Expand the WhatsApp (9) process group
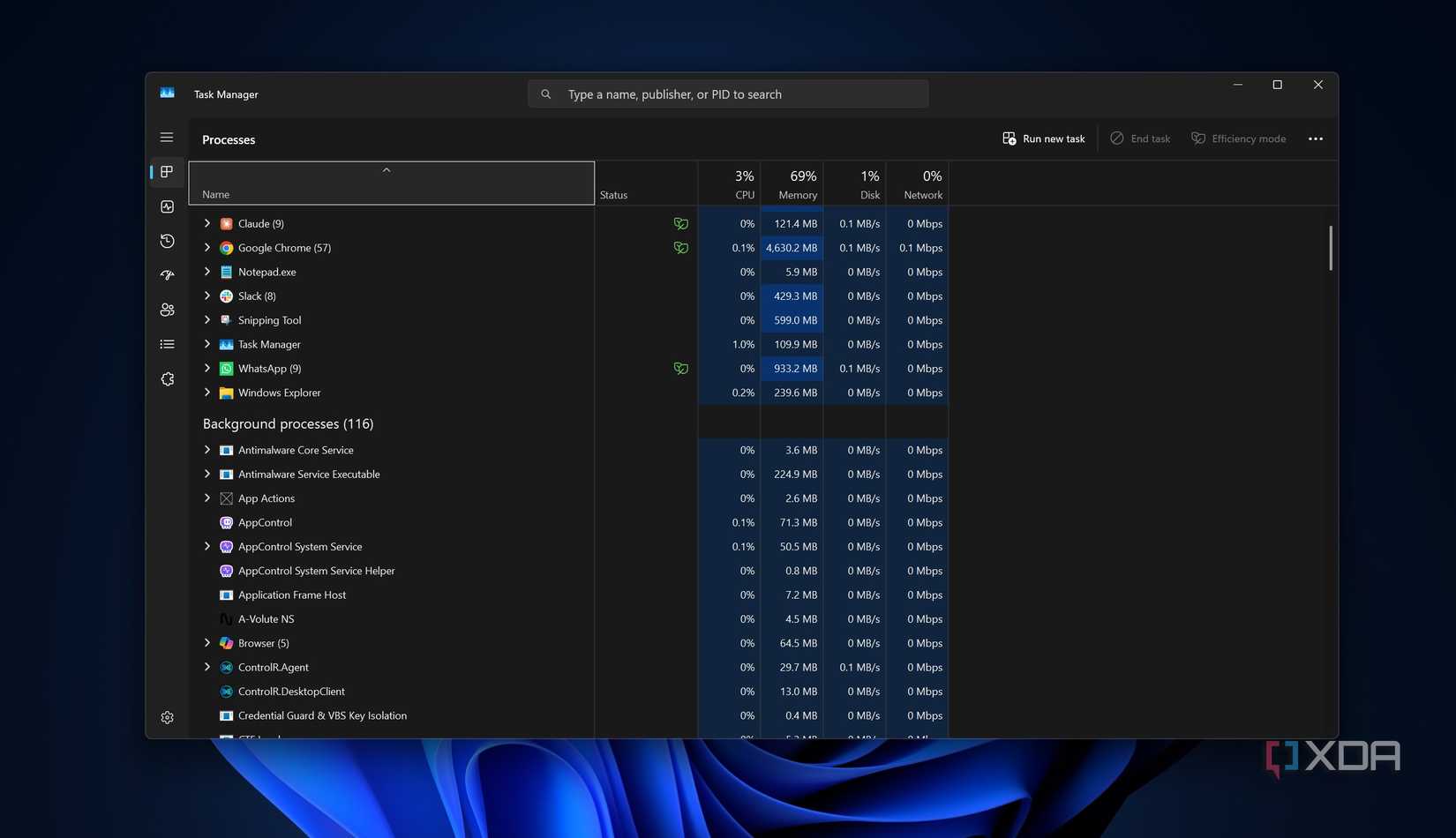This screenshot has width=1456, height=838. [207, 368]
